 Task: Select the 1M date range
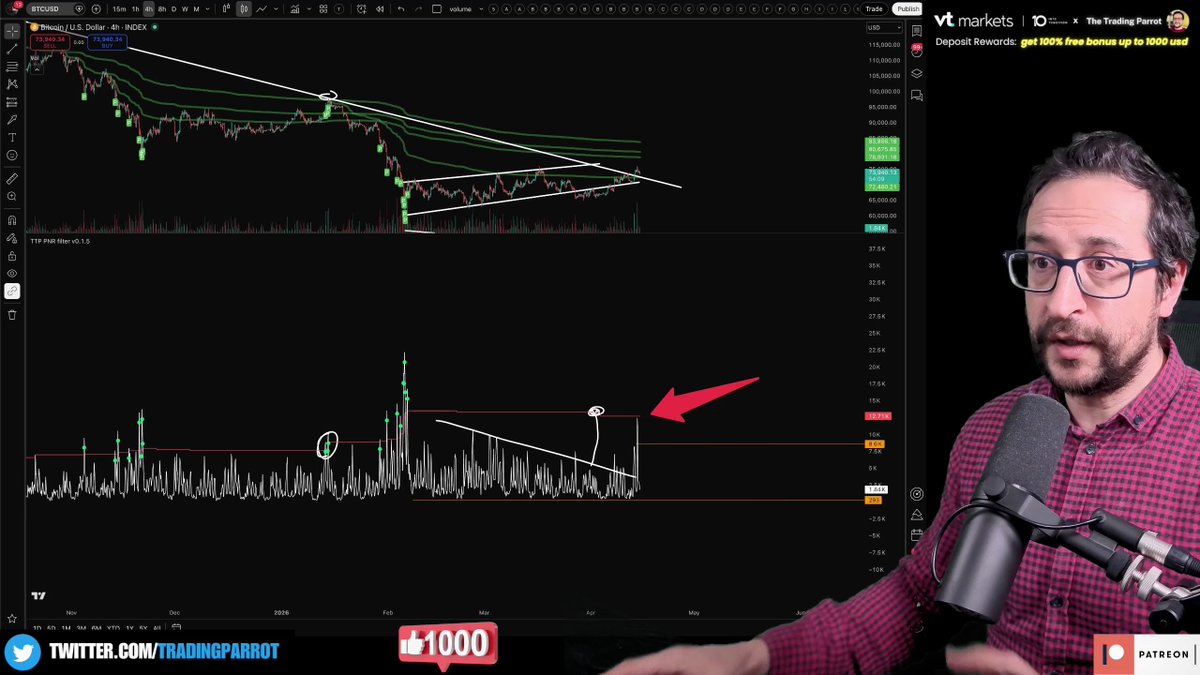[x=66, y=628]
